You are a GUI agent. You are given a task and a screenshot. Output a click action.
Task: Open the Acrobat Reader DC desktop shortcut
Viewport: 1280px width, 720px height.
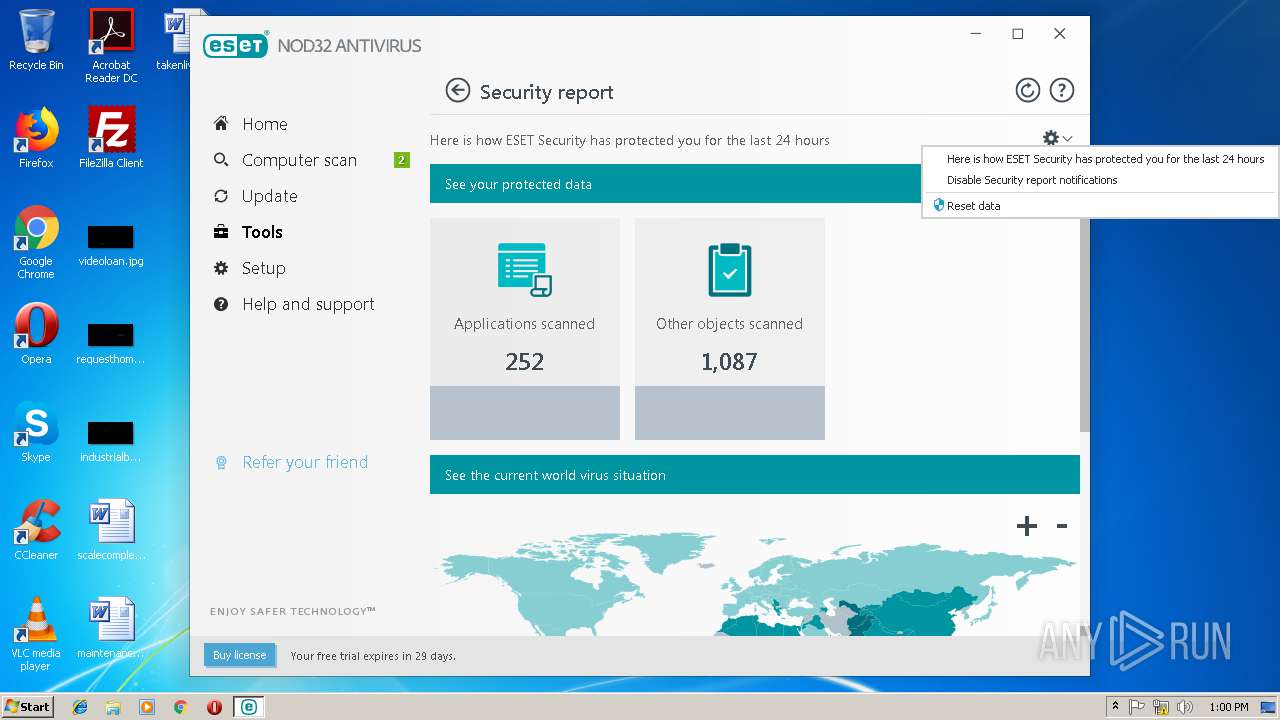click(111, 46)
